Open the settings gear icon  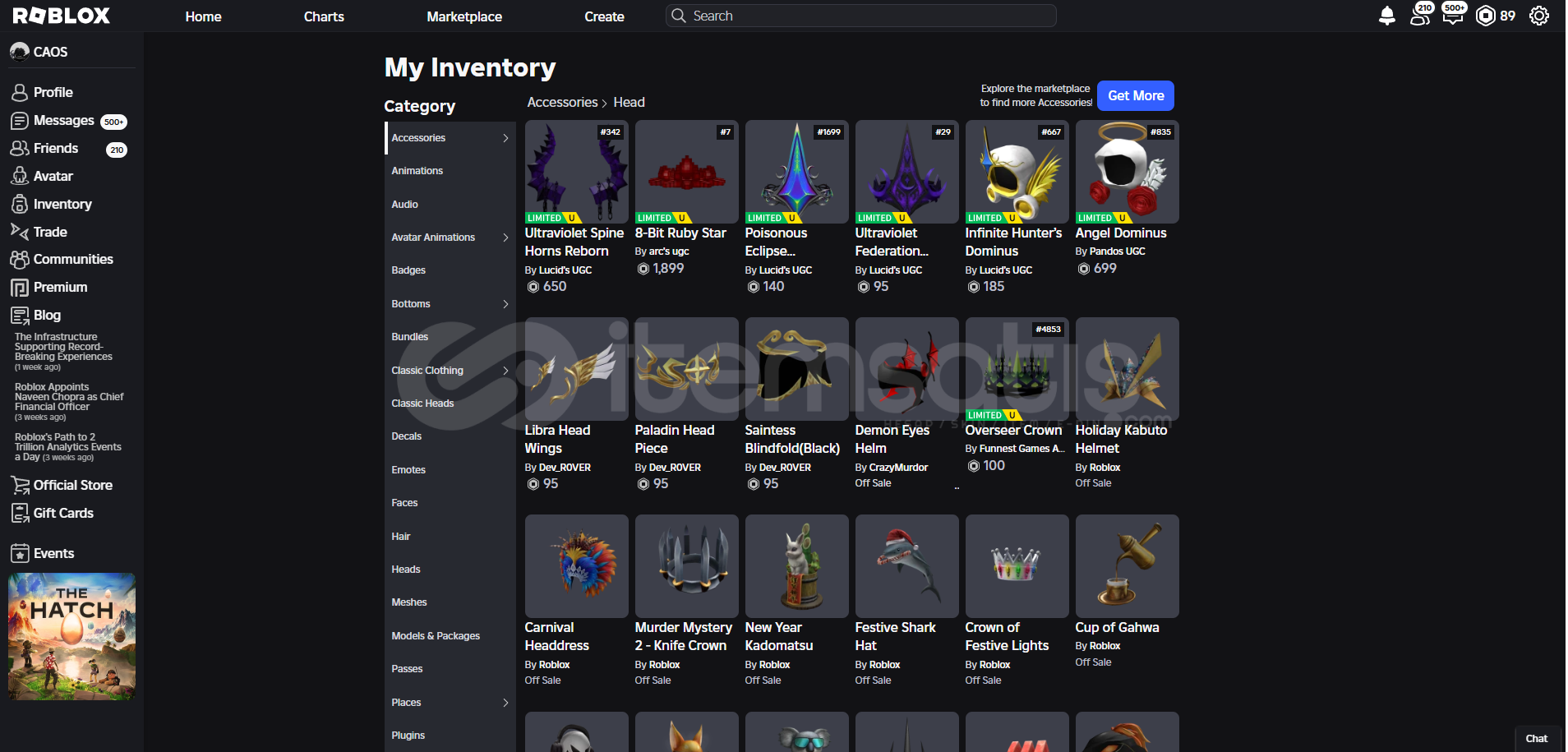point(1539,16)
